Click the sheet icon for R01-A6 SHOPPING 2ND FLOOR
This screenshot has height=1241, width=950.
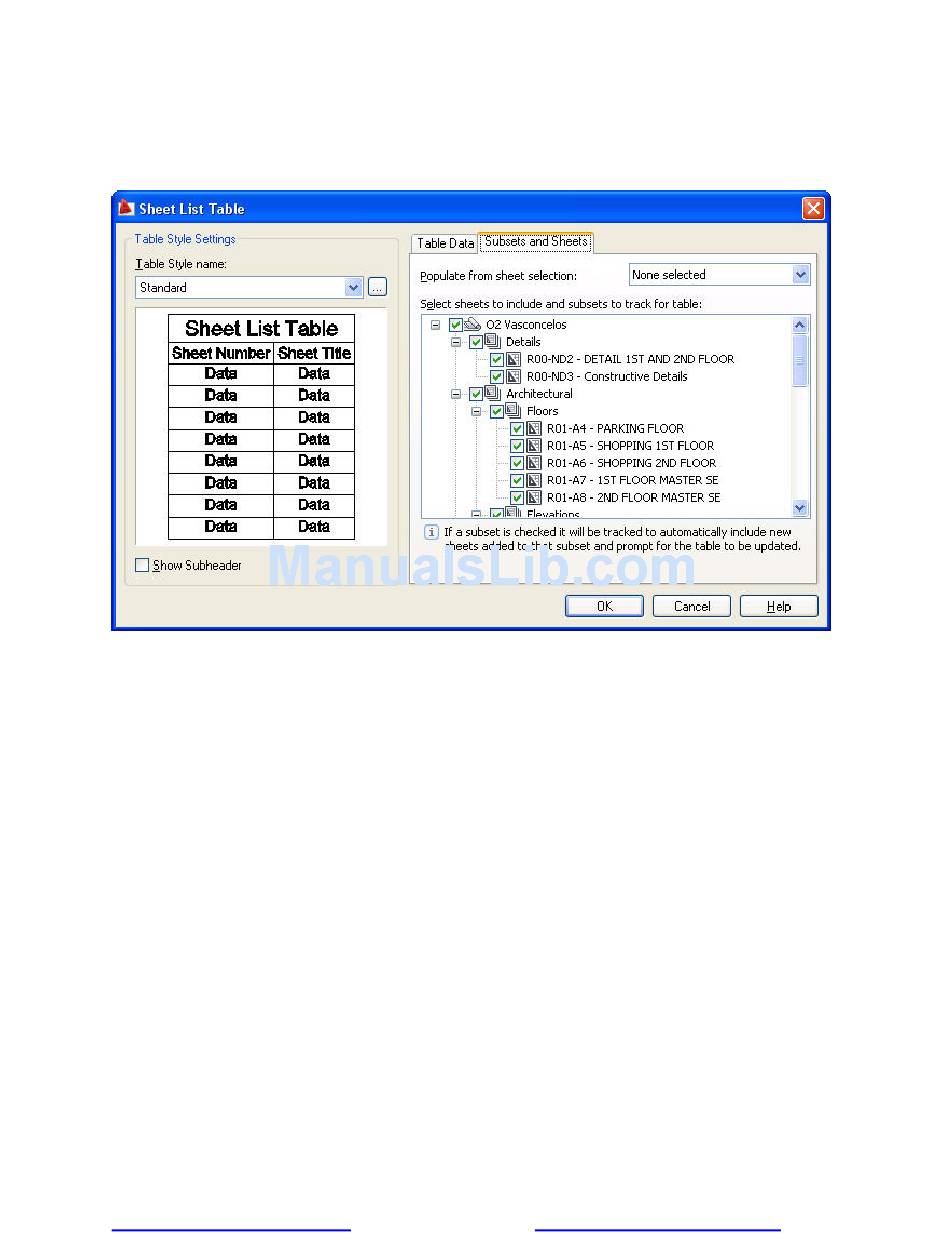click(534, 463)
